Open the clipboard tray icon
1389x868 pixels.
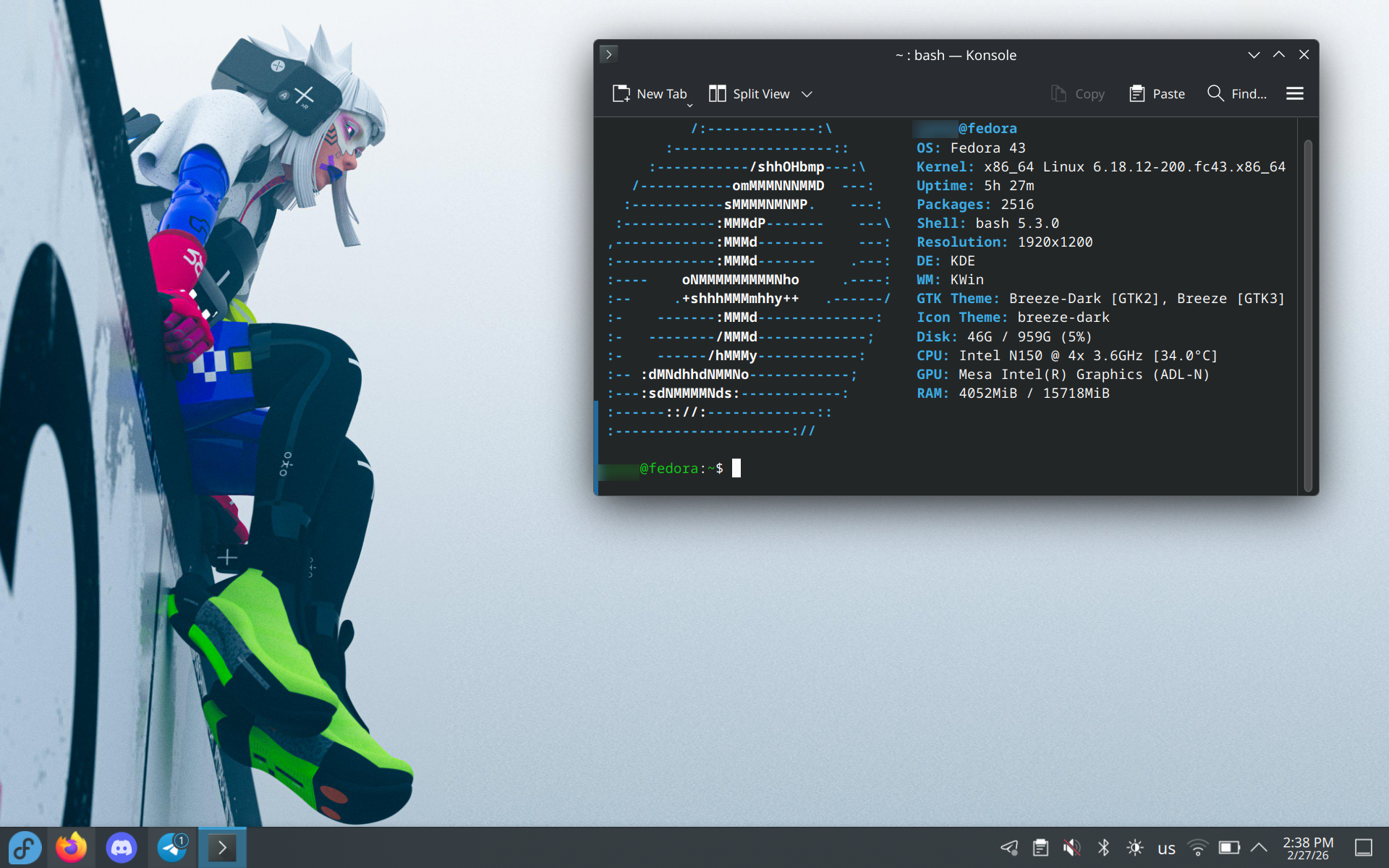point(1040,848)
